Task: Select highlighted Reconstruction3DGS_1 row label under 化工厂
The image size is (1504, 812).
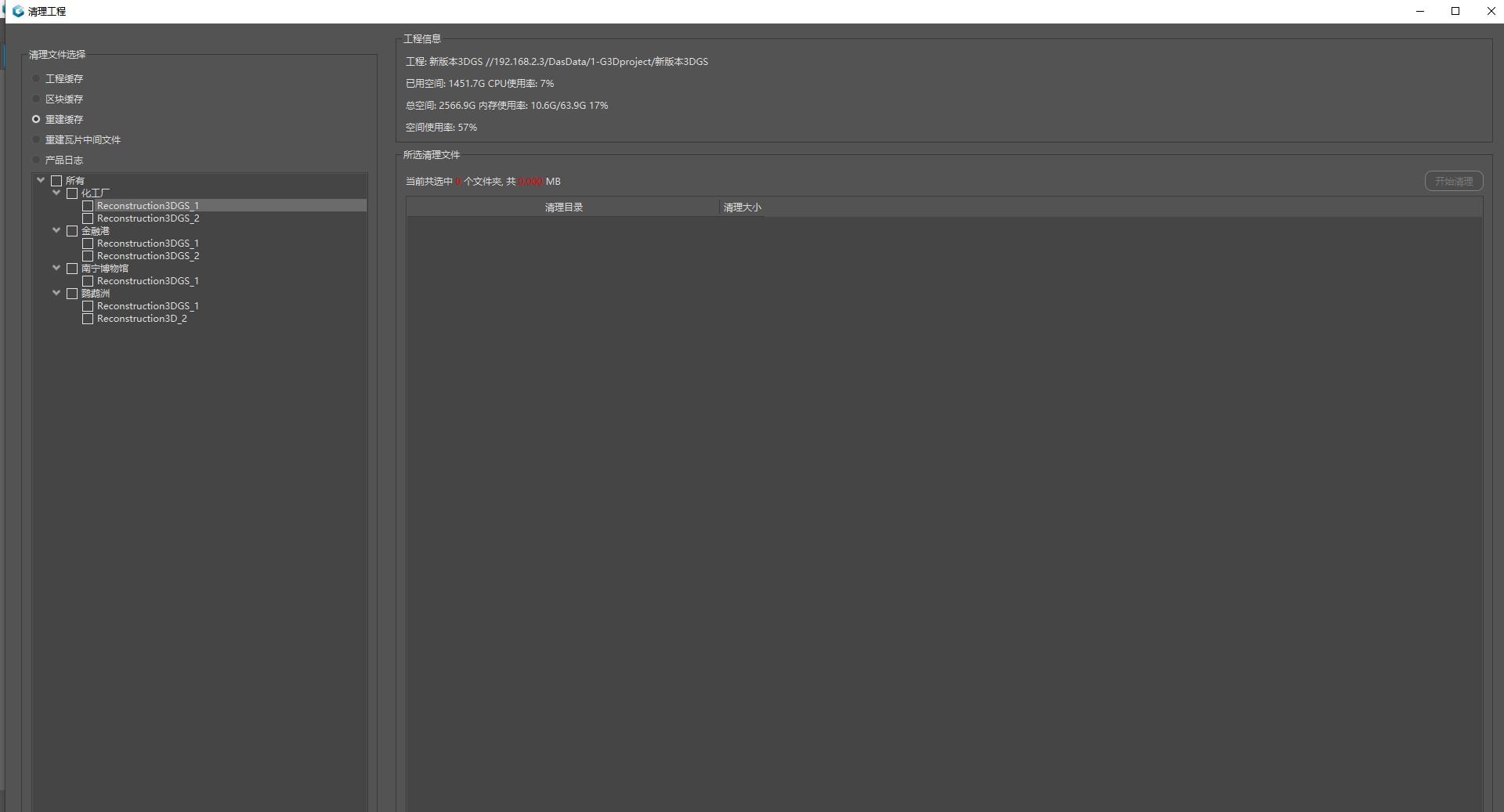Action: (x=148, y=206)
